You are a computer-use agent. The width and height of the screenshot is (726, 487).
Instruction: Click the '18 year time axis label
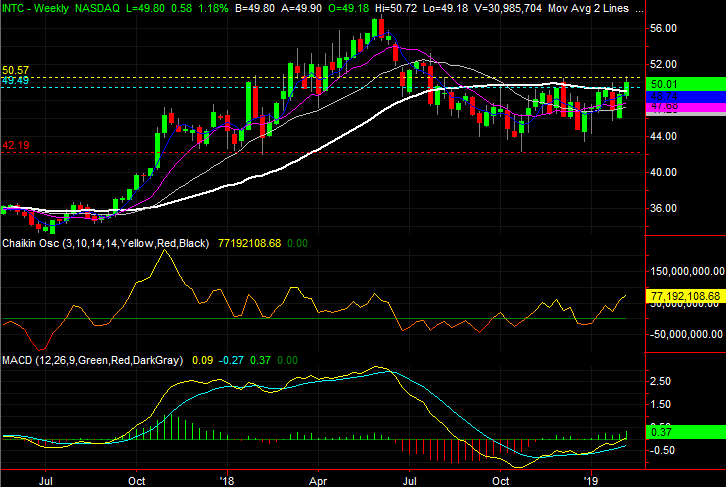[x=227, y=481]
